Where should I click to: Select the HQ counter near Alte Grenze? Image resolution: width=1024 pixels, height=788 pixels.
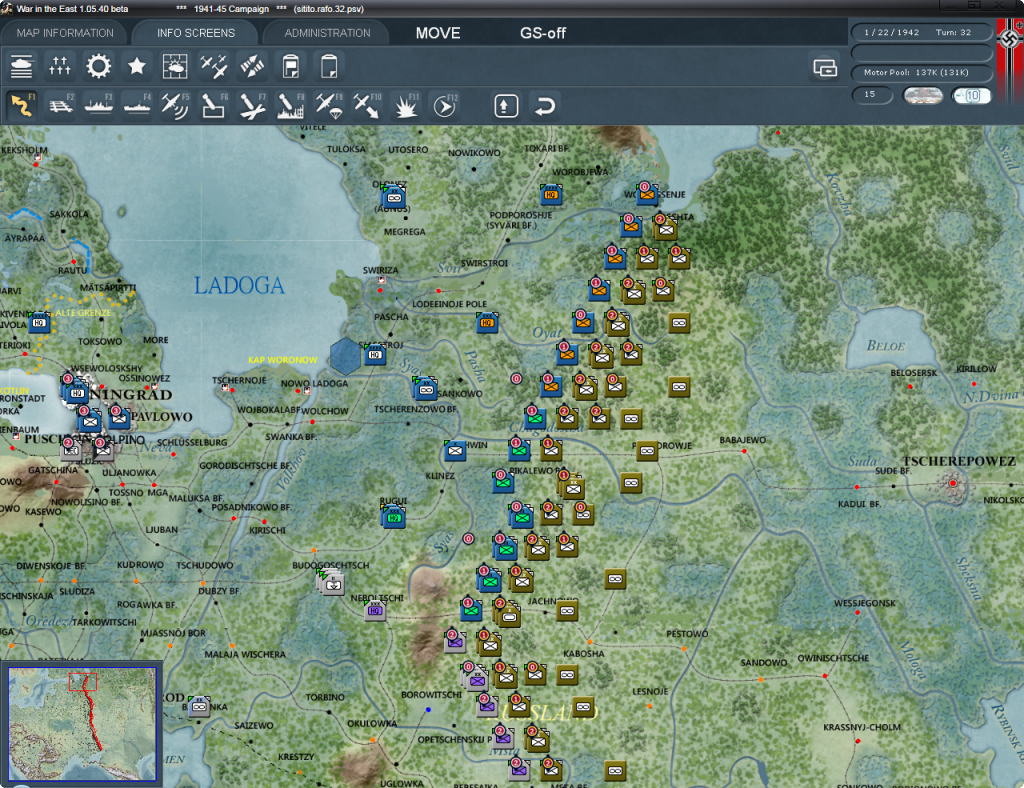click(39, 322)
